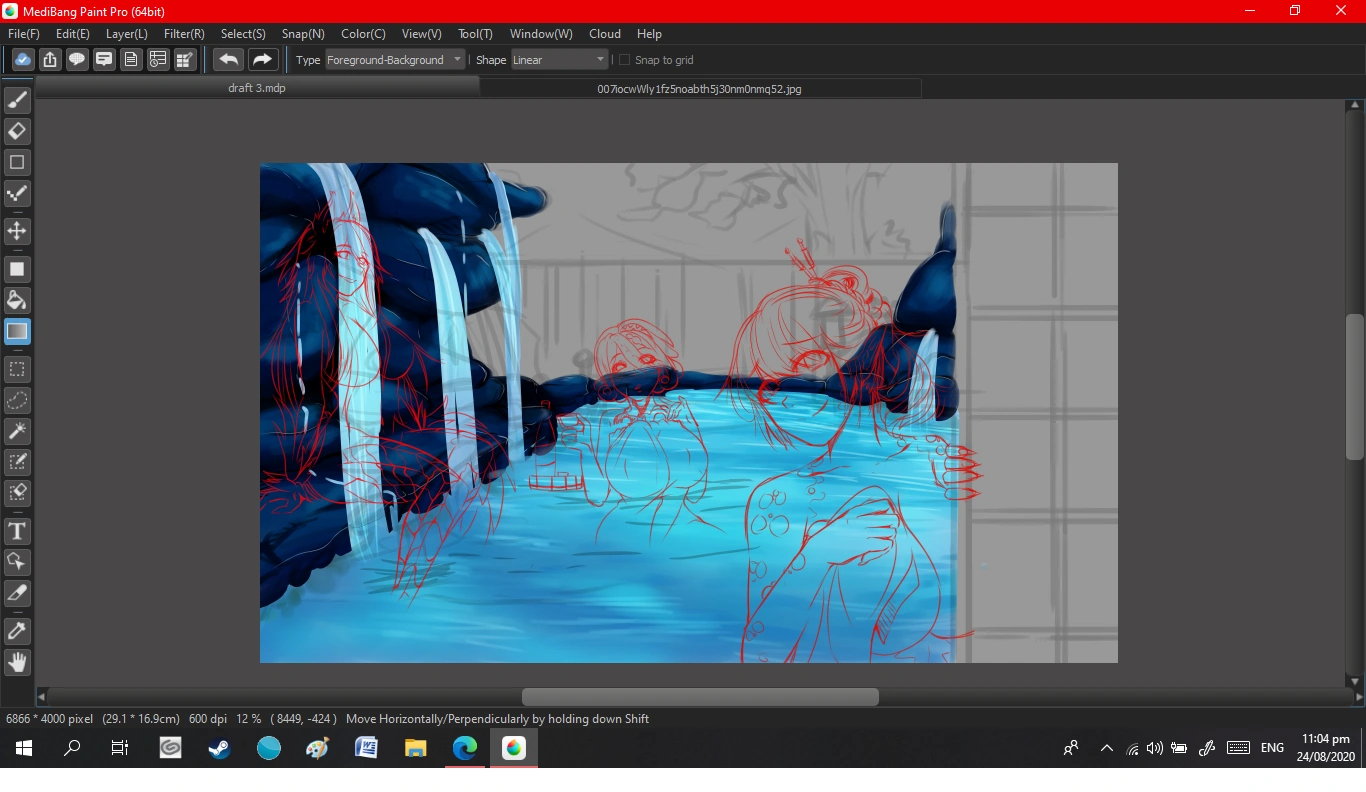Open the Help menu
Screen dimensions: 1366x792
(649, 34)
